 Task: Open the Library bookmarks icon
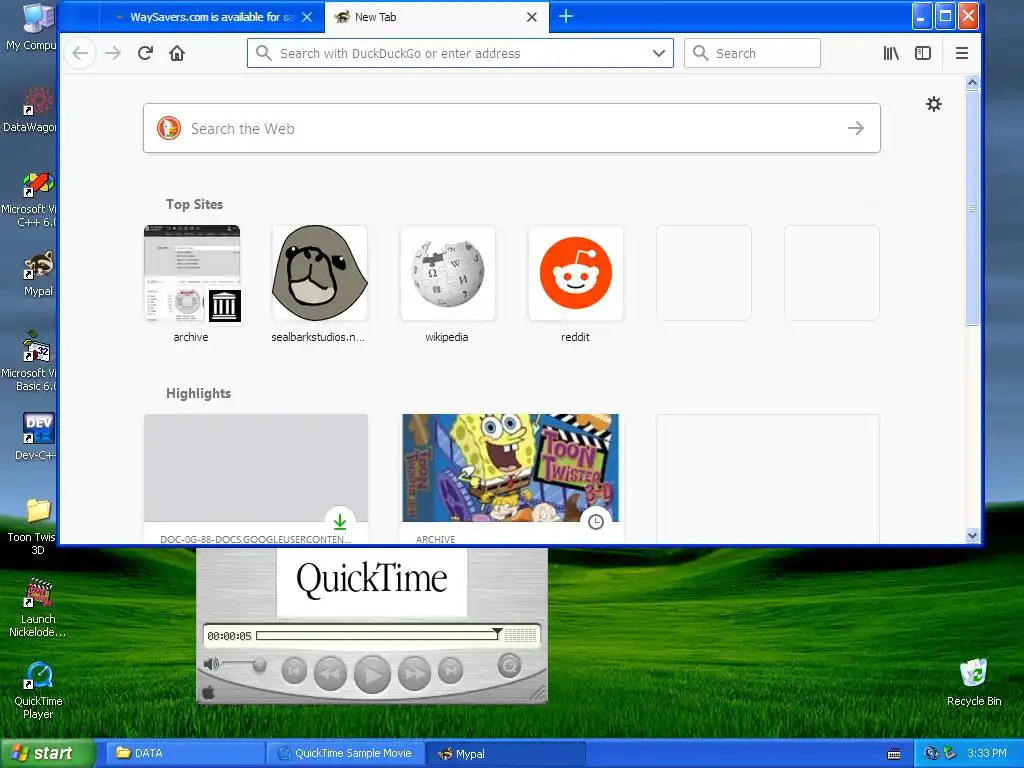(x=891, y=53)
